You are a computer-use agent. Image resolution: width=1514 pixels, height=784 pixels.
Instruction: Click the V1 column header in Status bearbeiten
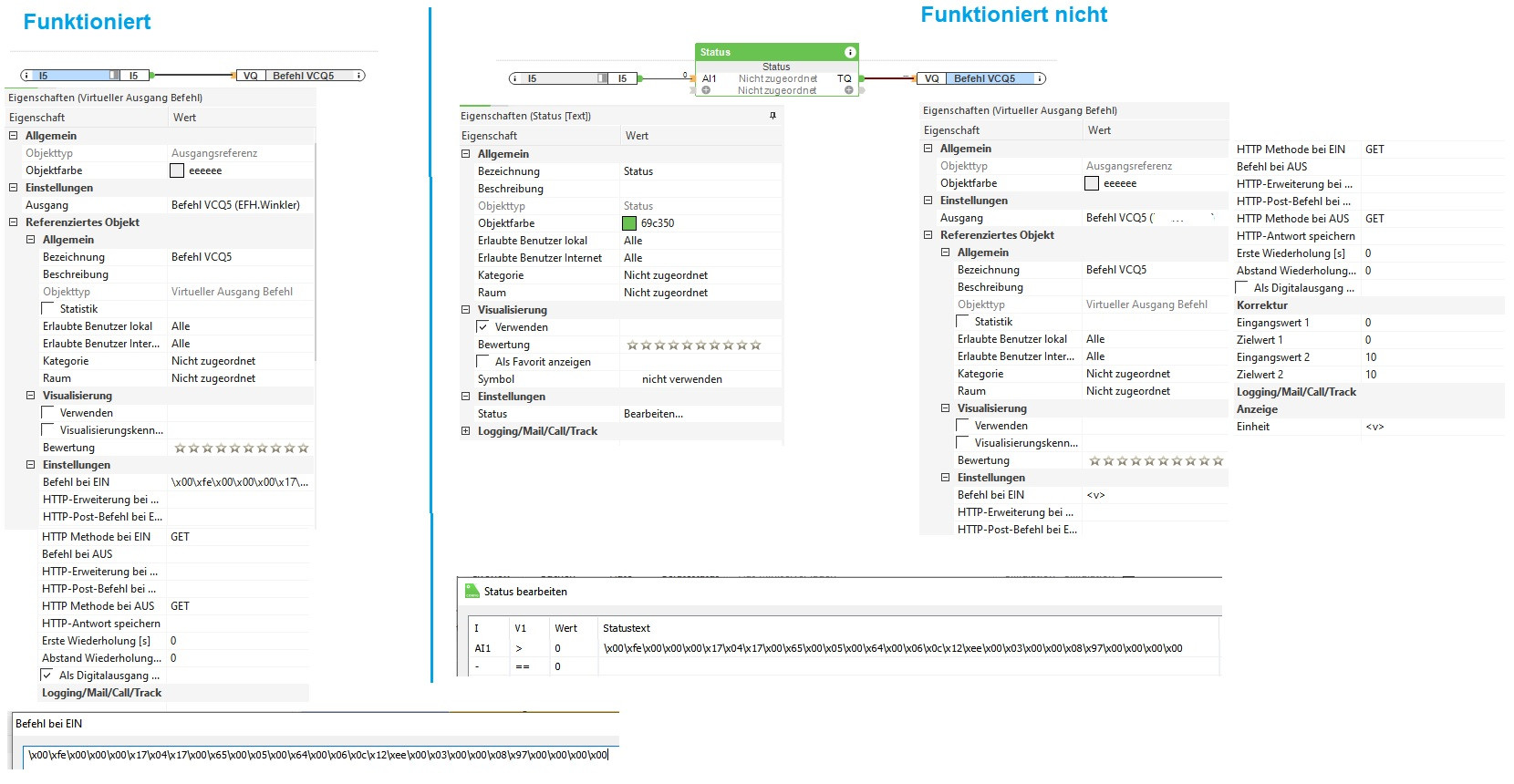pyautogui.click(x=521, y=627)
